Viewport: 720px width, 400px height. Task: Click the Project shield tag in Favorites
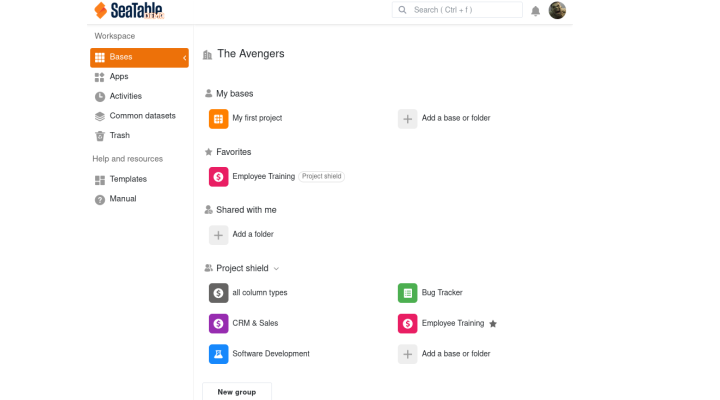click(321, 176)
